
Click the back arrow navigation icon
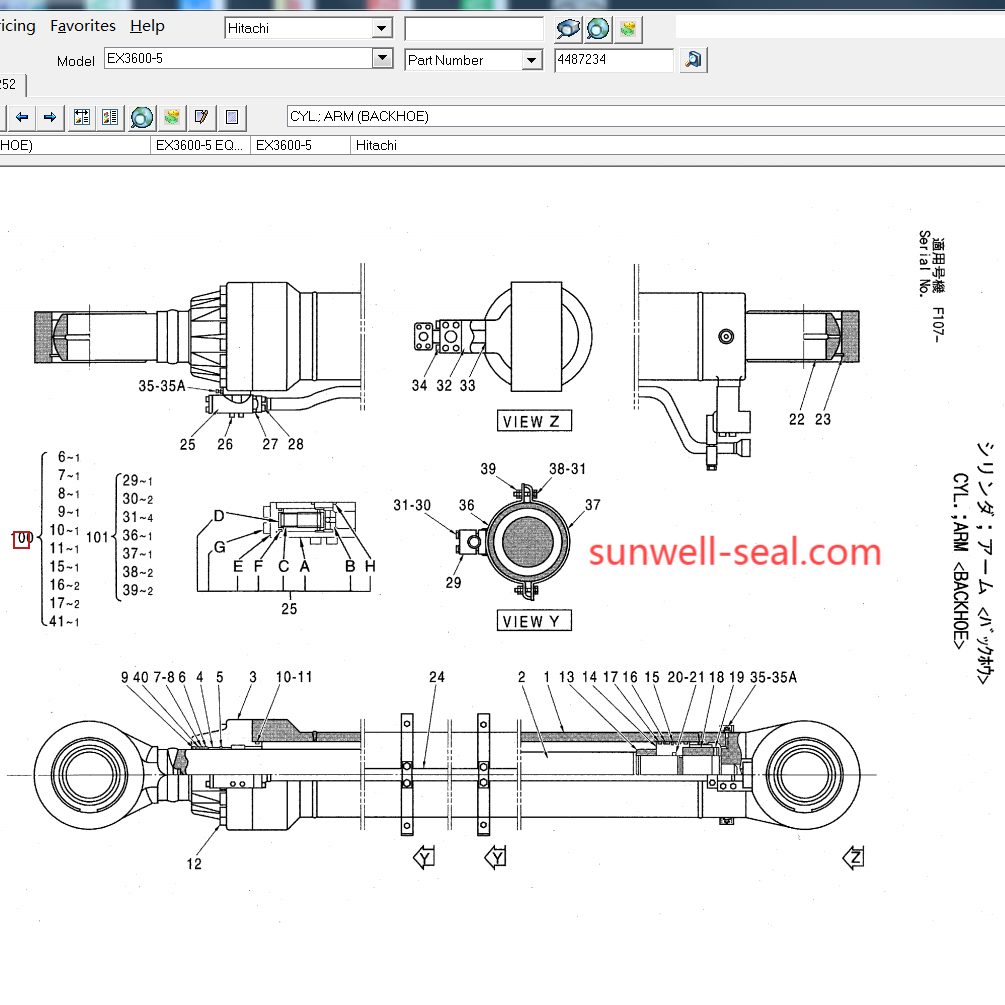click(21, 117)
